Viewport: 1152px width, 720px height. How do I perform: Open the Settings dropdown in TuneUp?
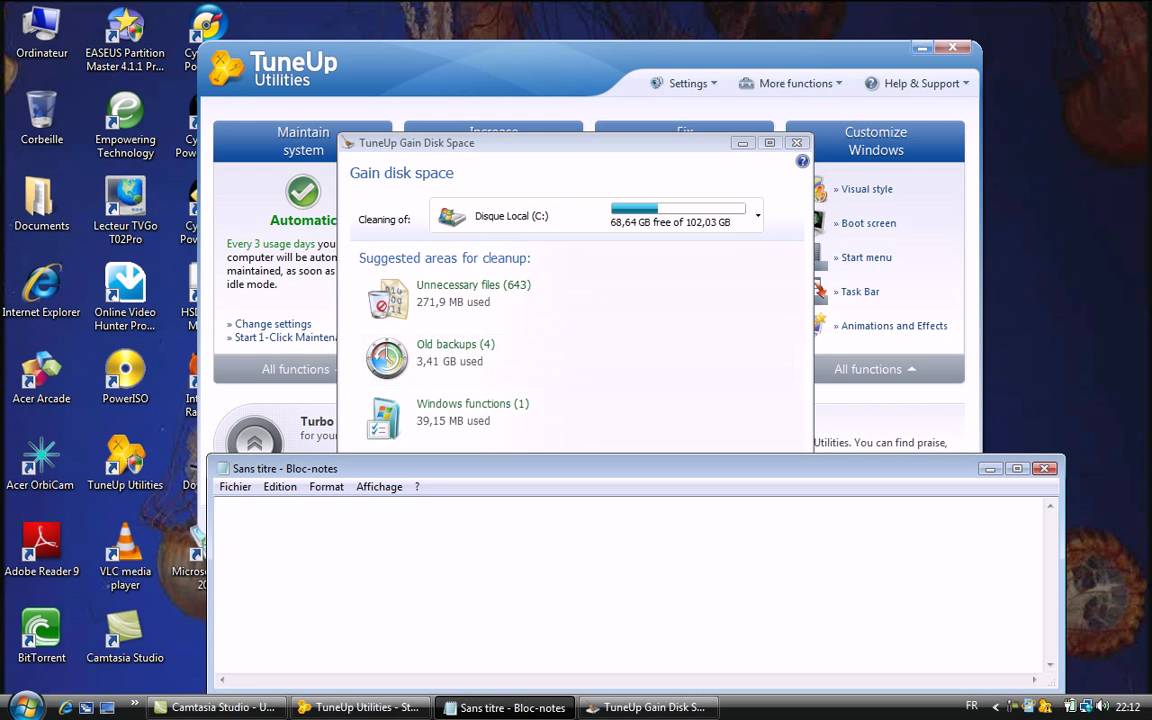pos(683,83)
